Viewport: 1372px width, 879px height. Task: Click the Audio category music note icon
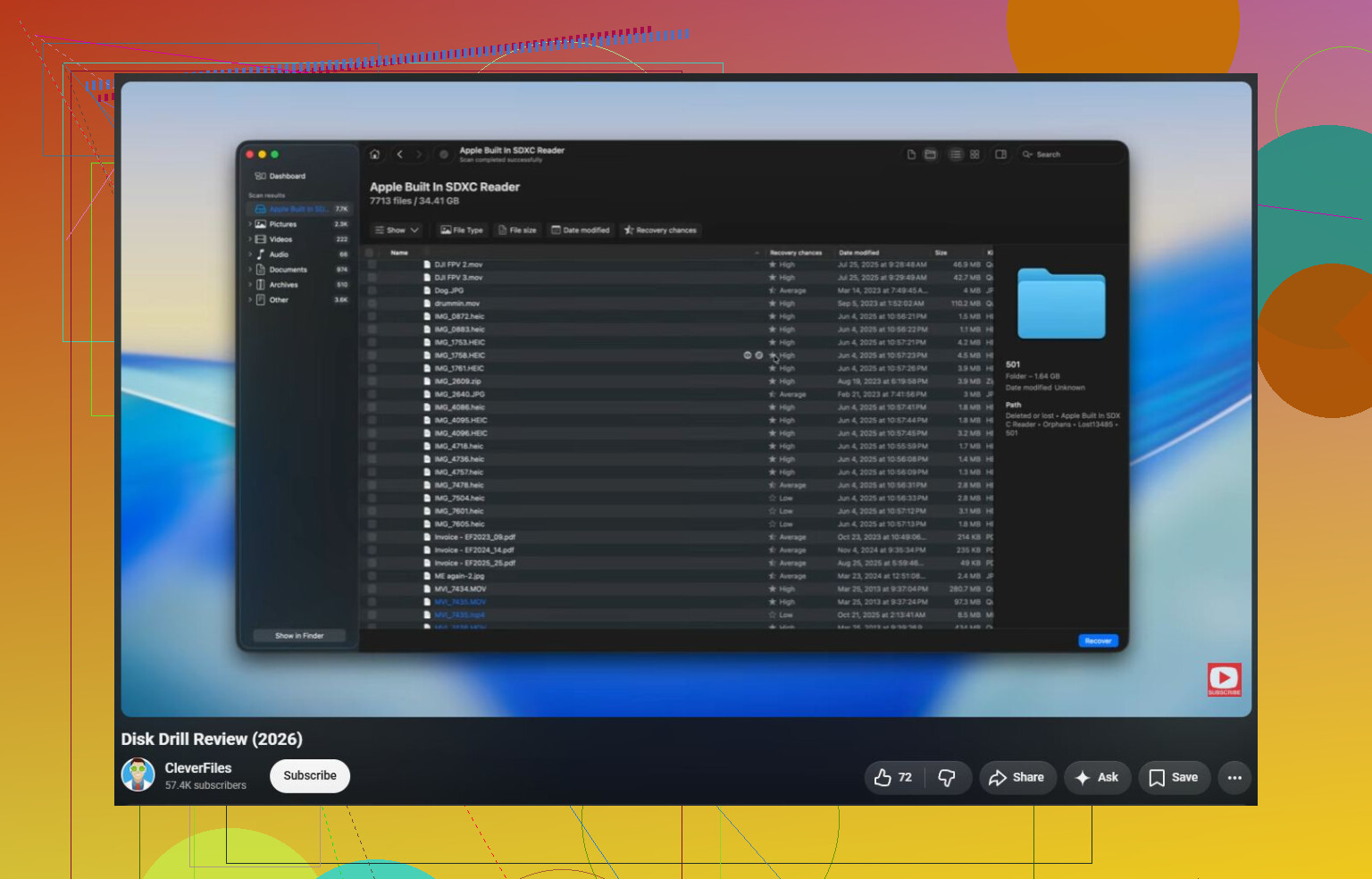tap(261, 255)
